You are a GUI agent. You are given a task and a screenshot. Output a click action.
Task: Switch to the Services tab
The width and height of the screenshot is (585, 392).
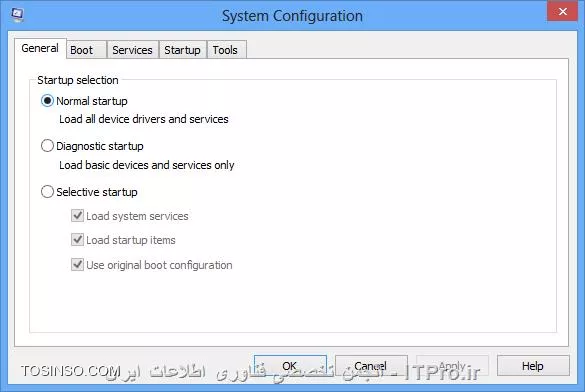132,50
